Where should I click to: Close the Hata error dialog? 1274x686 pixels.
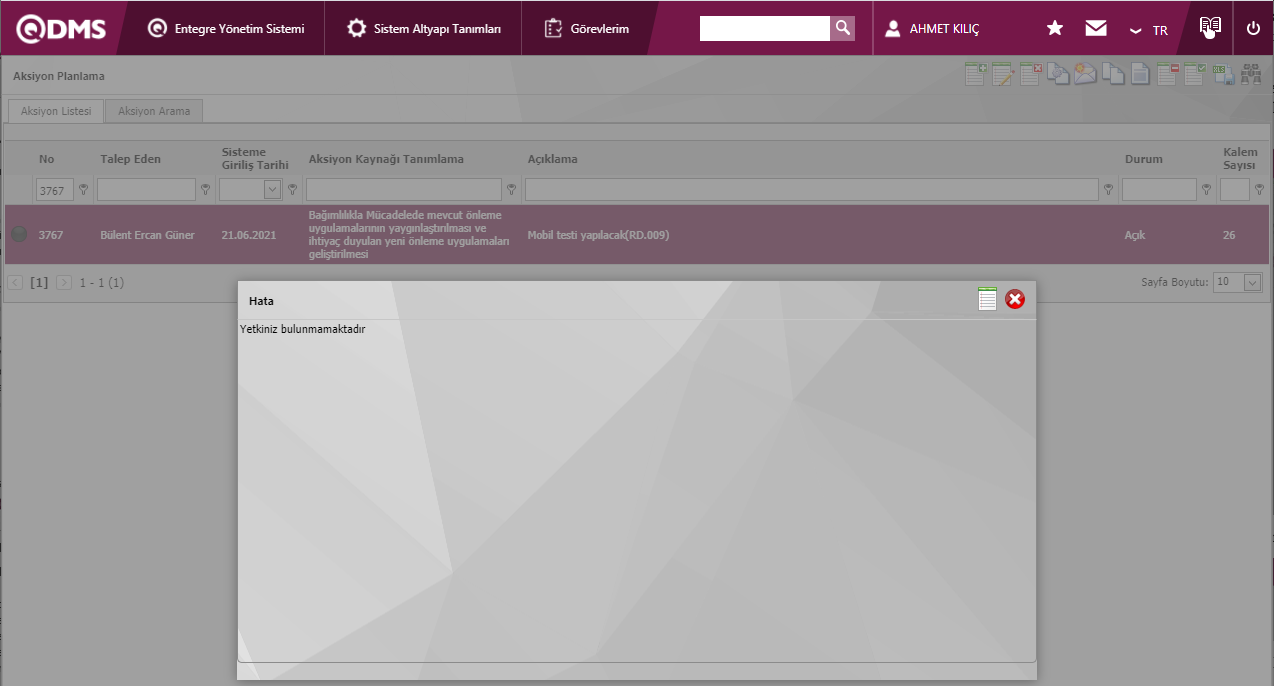coord(1015,299)
